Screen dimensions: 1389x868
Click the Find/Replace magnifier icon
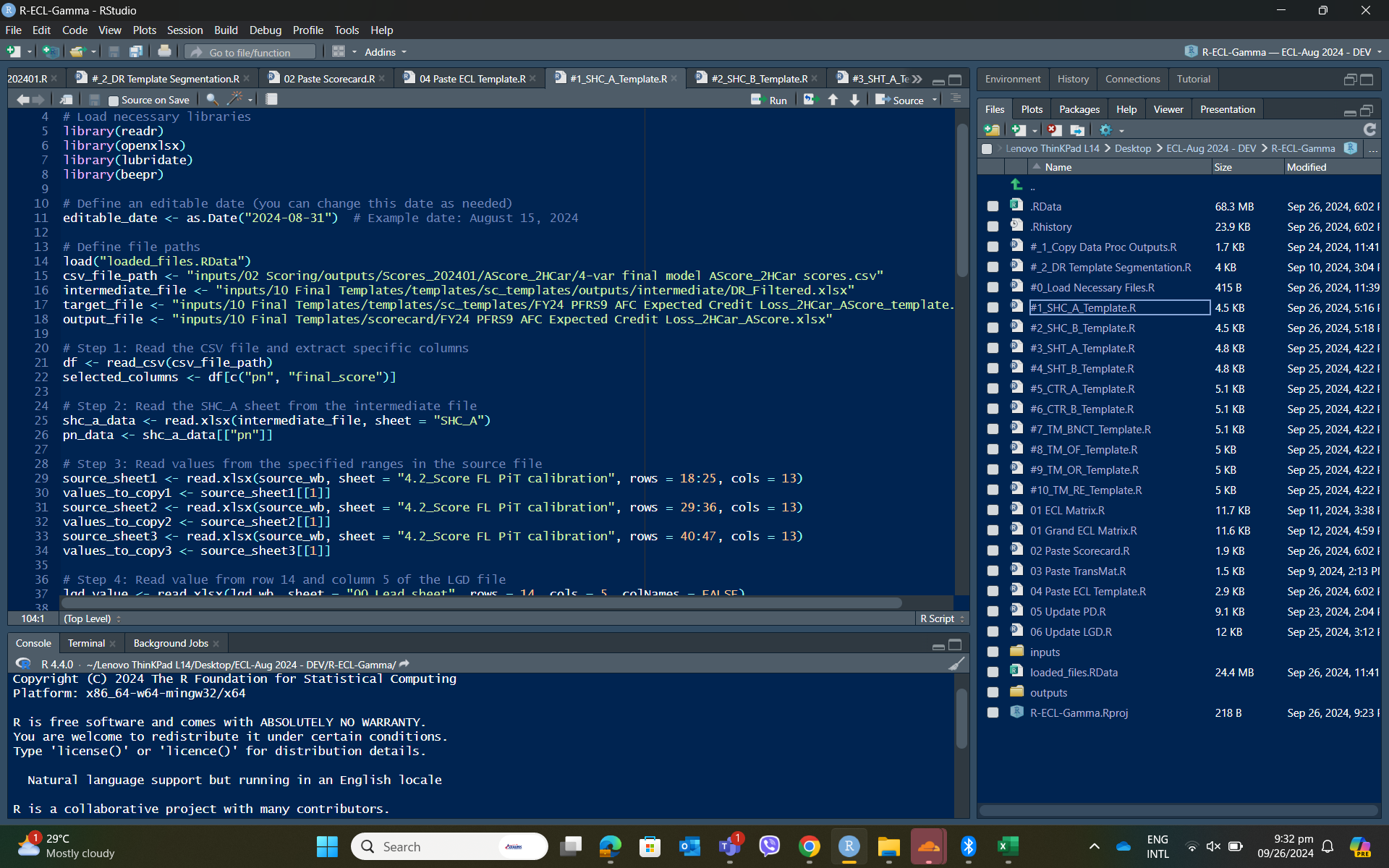coord(211,100)
